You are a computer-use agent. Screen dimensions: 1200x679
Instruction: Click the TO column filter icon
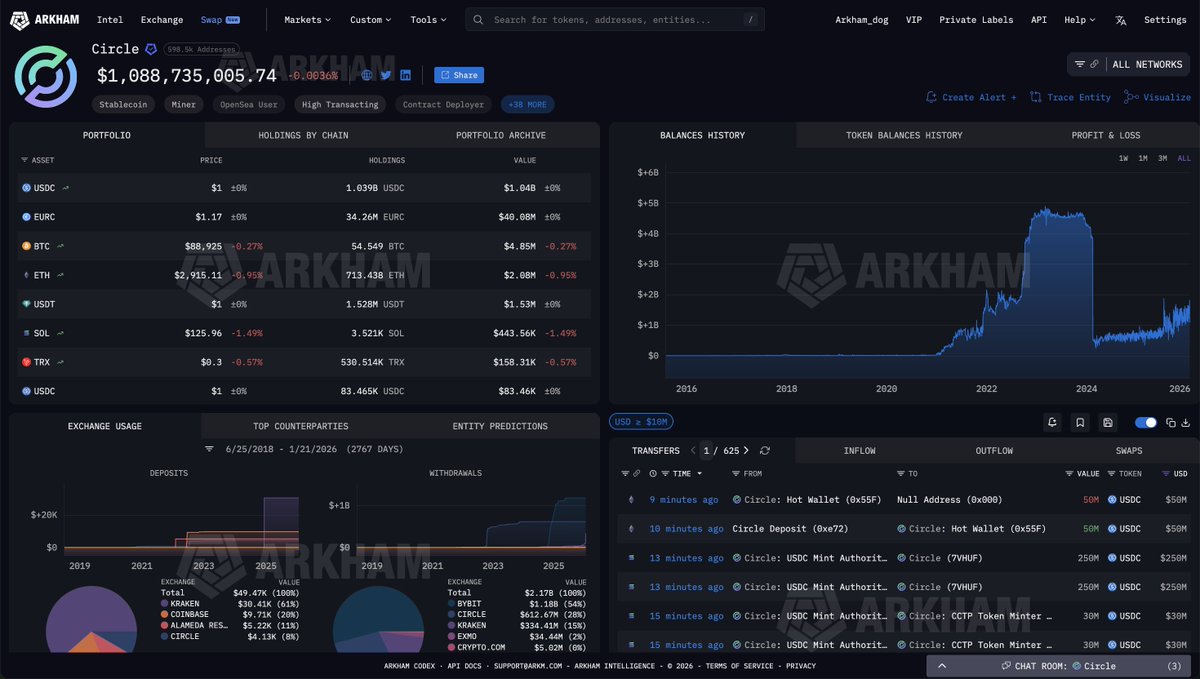coord(901,474)
